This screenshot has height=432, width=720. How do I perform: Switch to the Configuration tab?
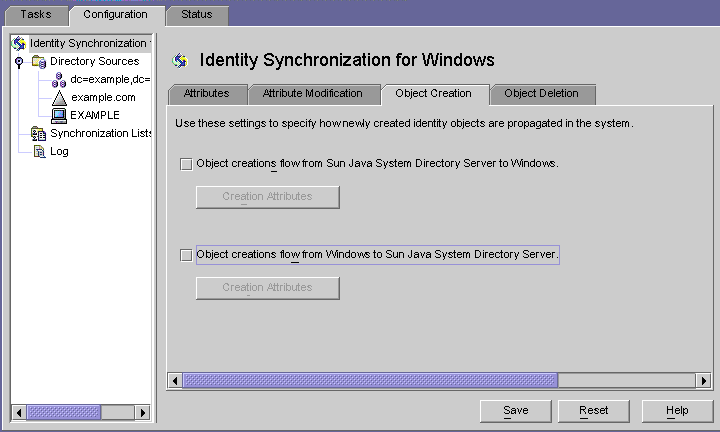pyautogui.click(x=116, y=15)
